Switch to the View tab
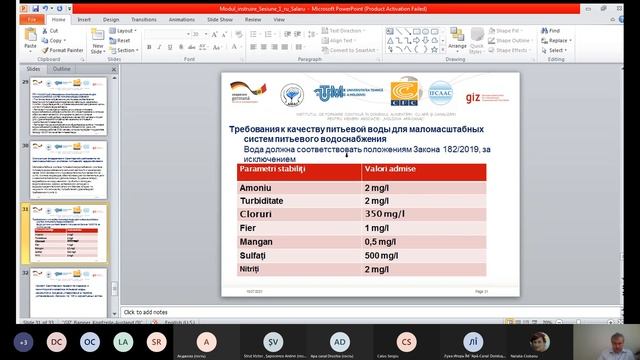The image size is (640, 360). (279, 20)
